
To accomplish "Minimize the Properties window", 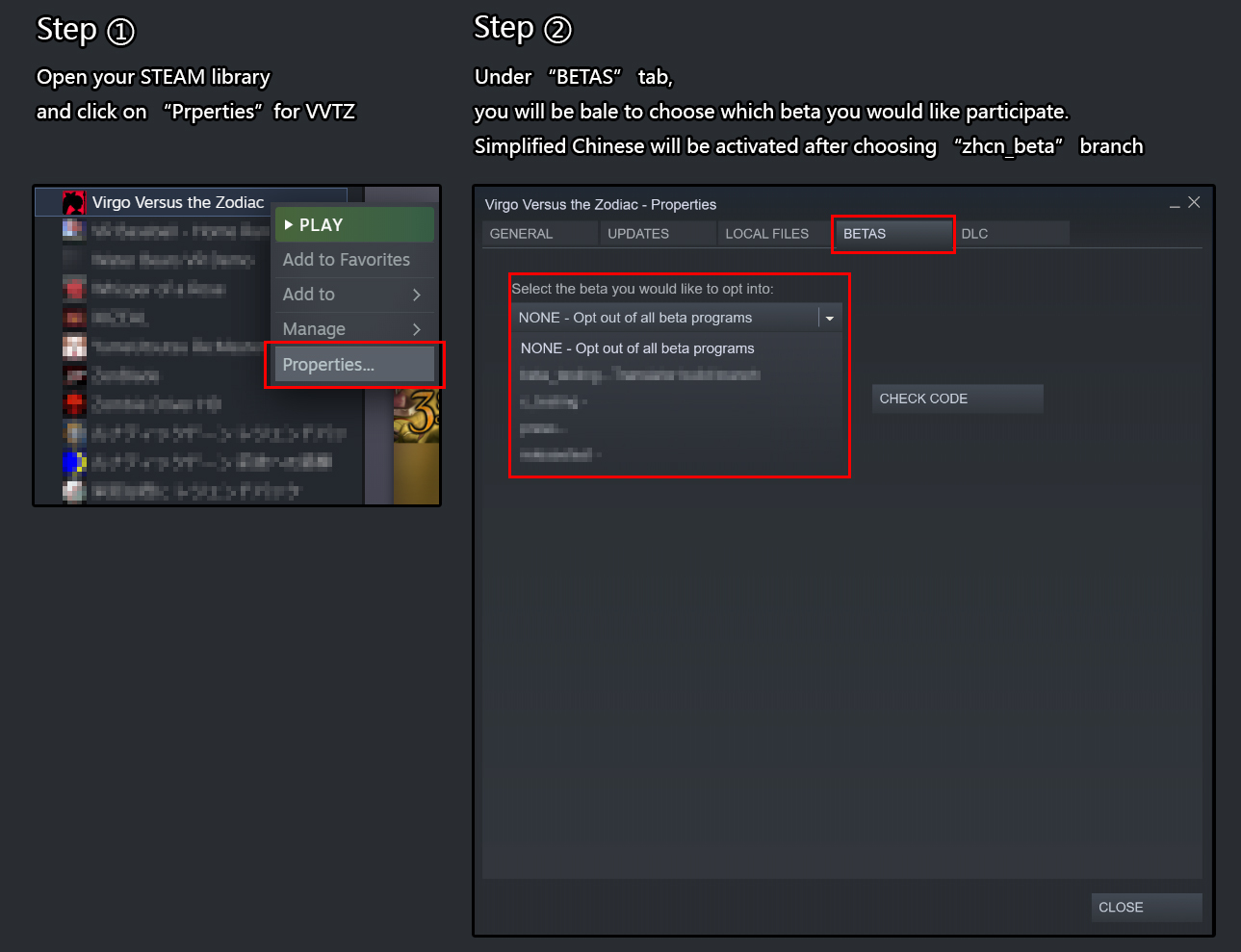I will coord(1175,204).
